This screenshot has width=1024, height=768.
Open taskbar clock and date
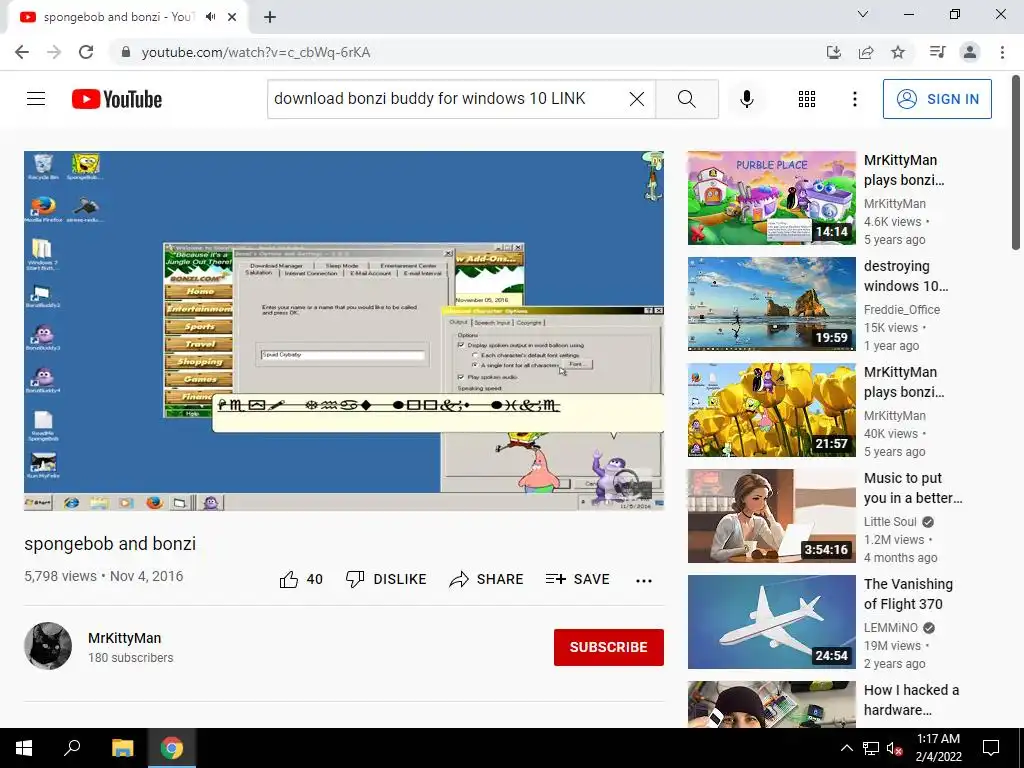[938, 748]
